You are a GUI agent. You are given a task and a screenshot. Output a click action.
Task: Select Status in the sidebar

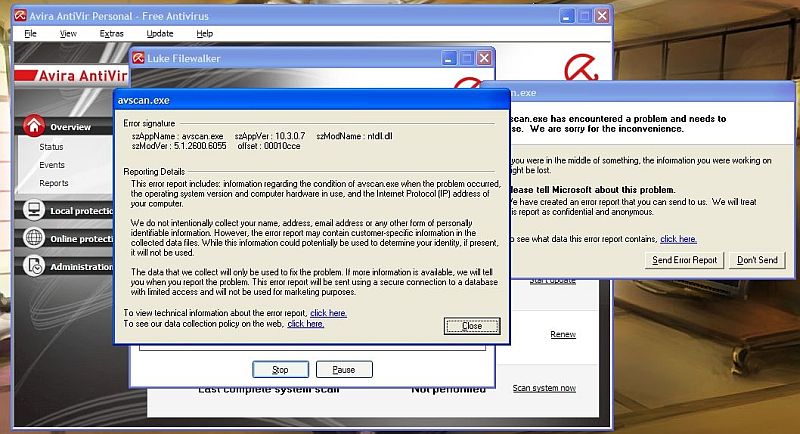[x=51, y=147]
